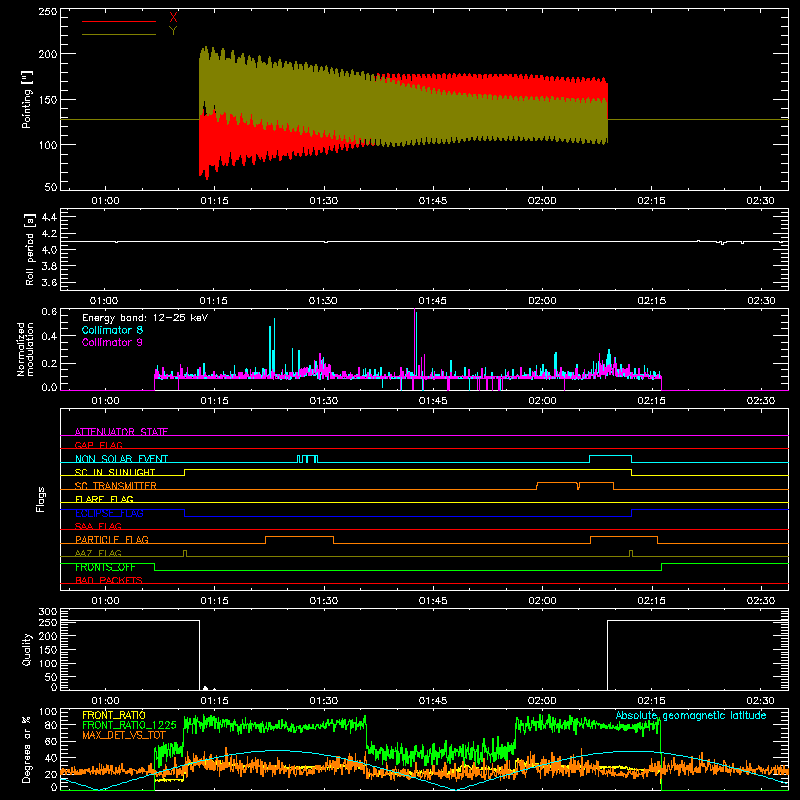
Task: Click the SAA_FLAG label
Action: tap(98, 526)
